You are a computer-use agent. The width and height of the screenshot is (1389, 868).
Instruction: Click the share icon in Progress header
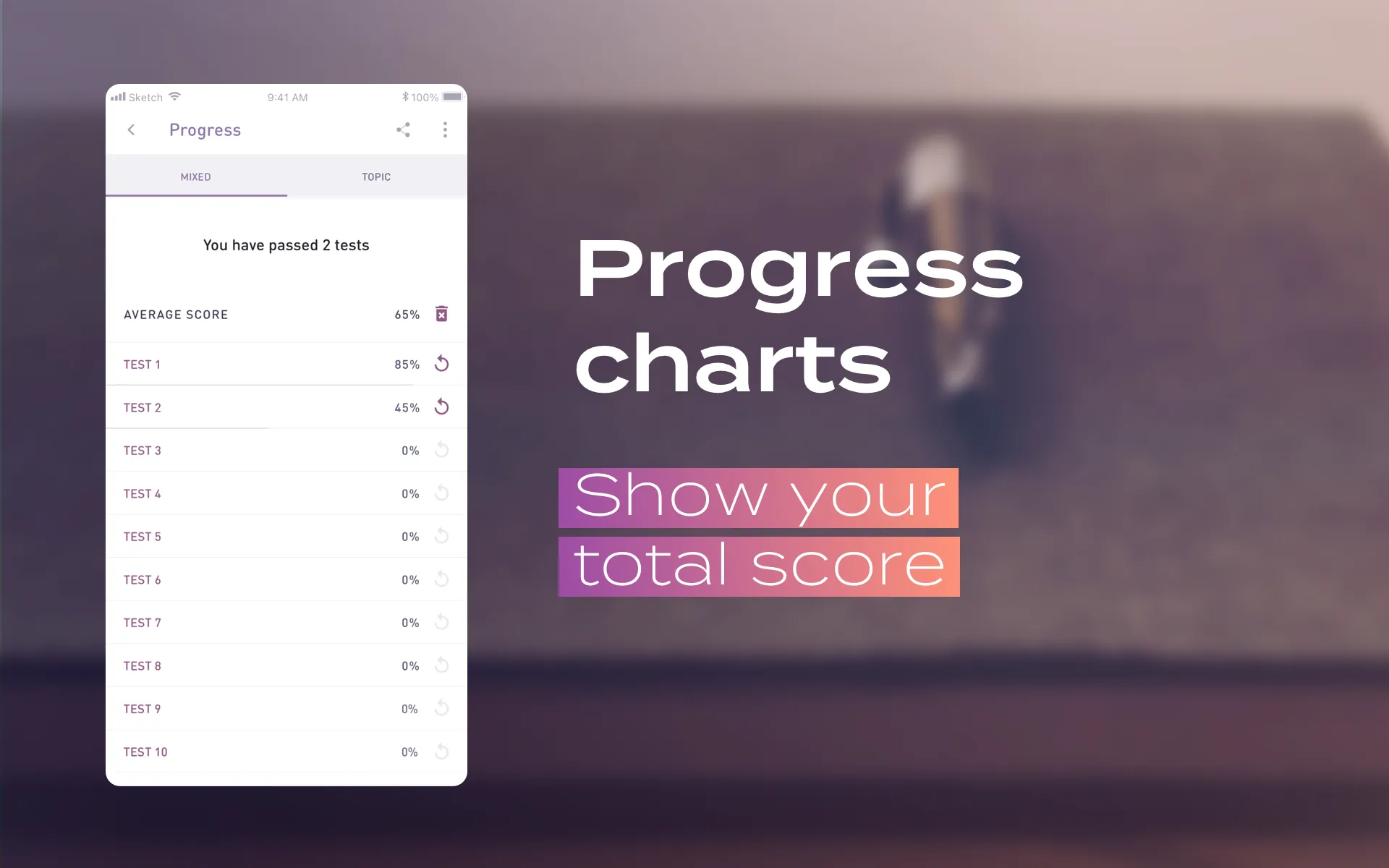(404, 130)
